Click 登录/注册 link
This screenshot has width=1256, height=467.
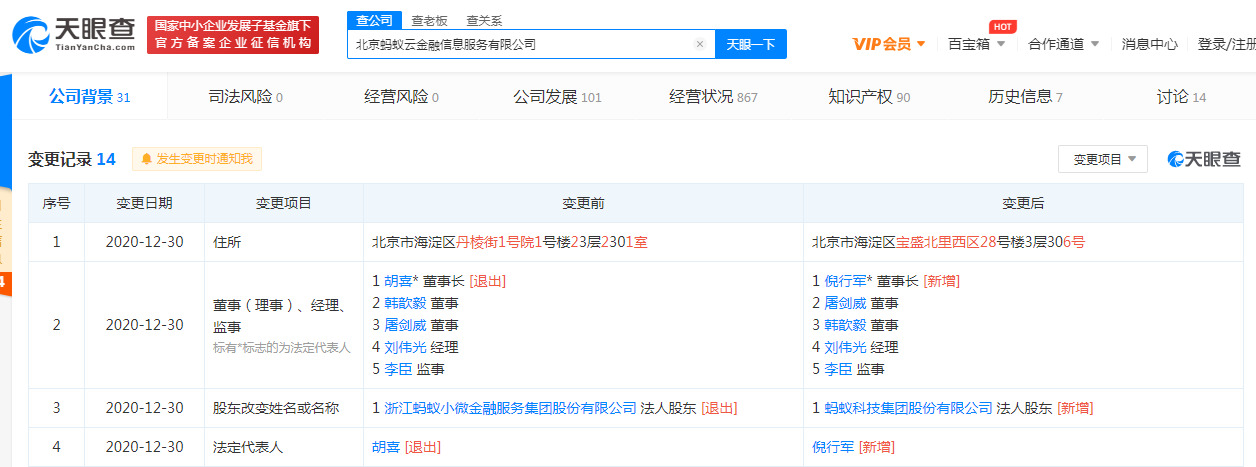point(1226,44)
